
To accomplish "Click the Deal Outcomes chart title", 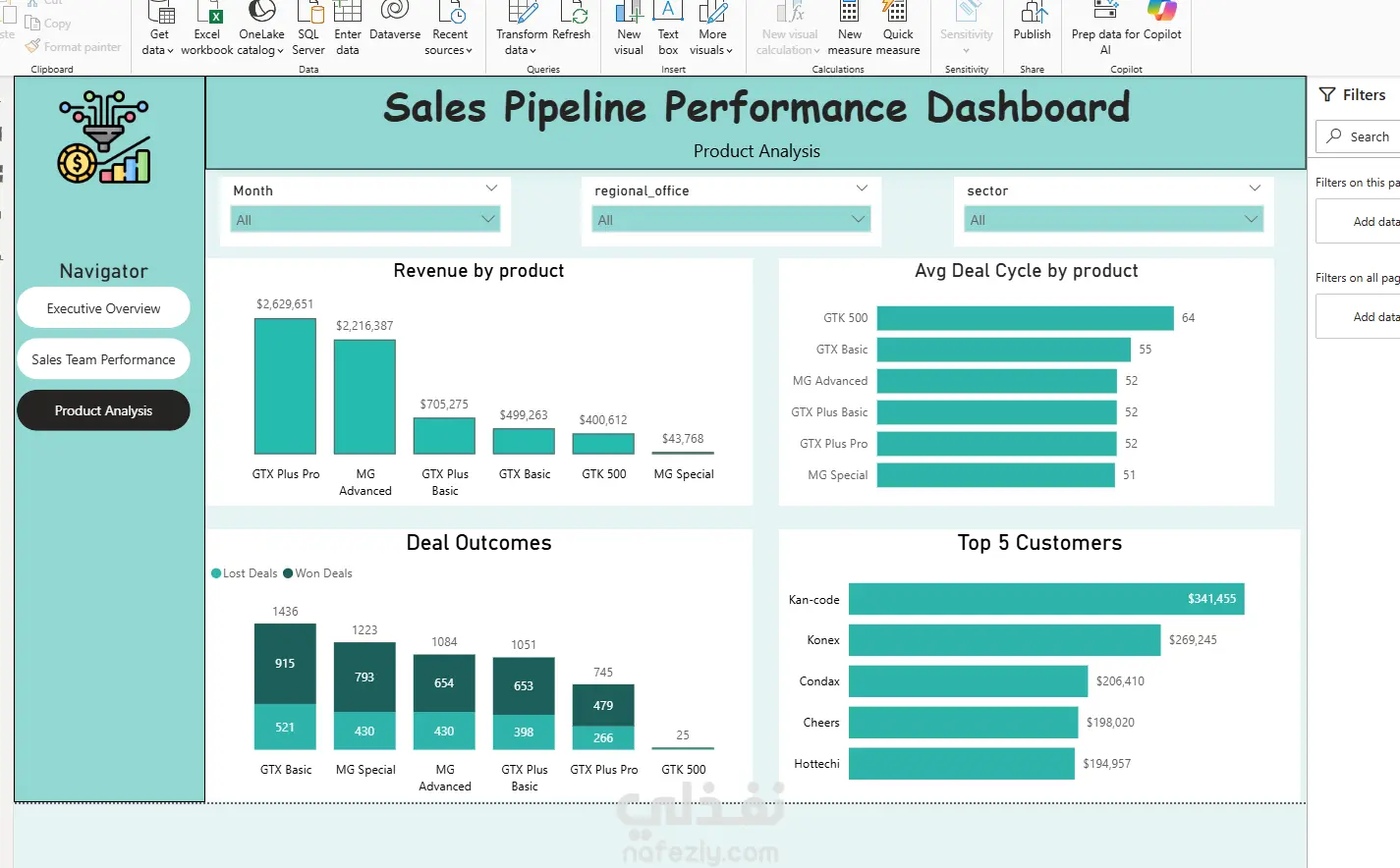I will pyautogui.click(x=478, y=543).
